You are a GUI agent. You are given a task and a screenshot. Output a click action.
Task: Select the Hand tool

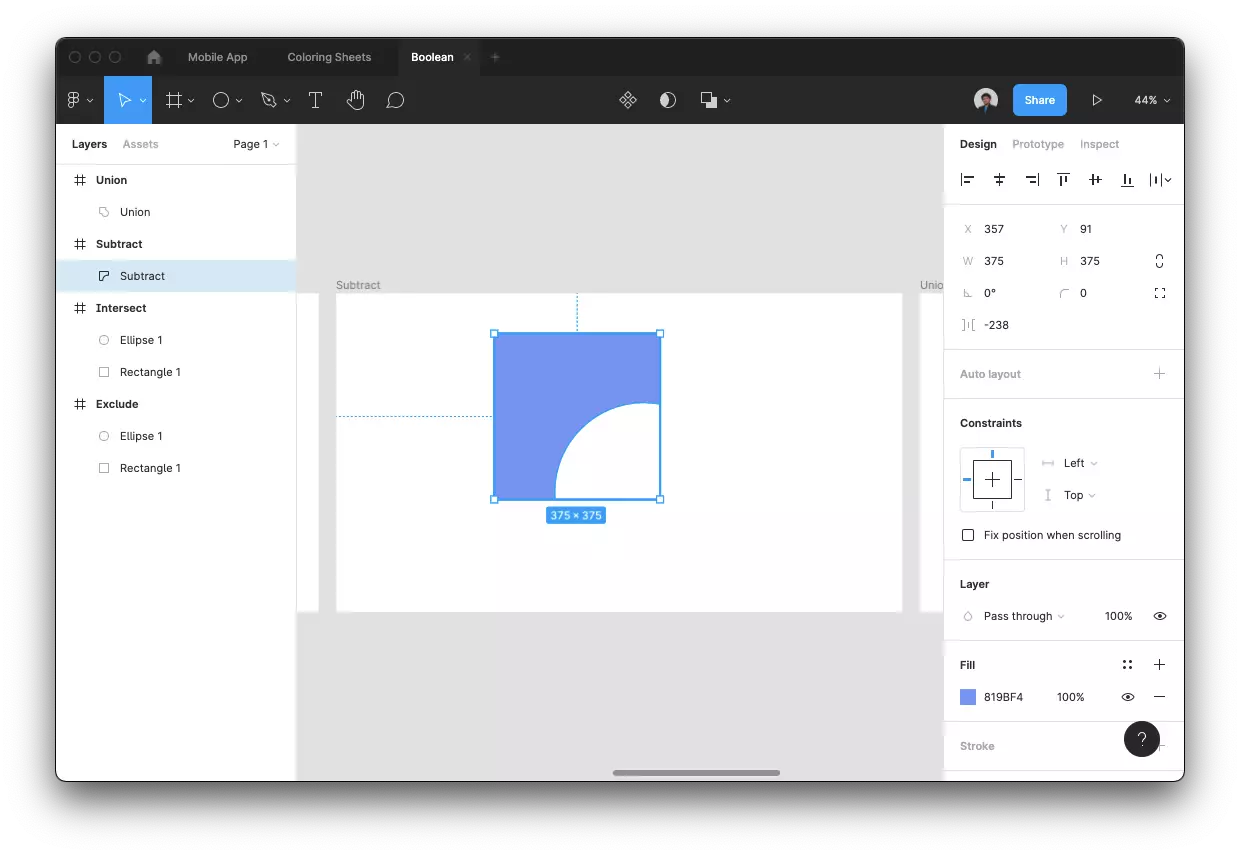[x=355, y=100]
